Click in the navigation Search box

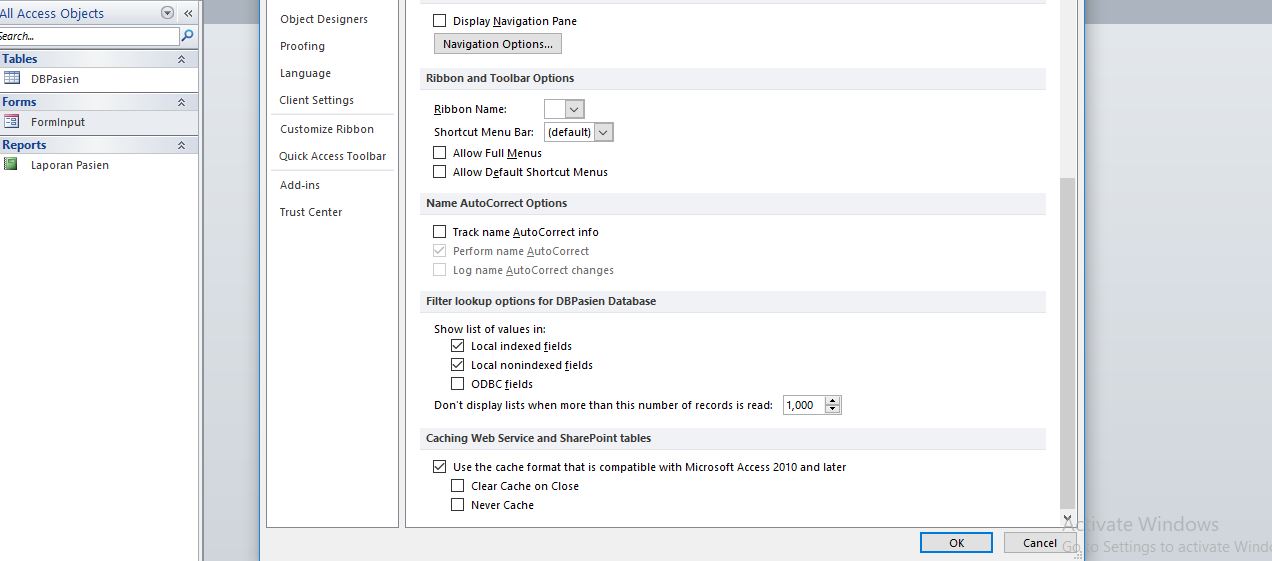88,36
